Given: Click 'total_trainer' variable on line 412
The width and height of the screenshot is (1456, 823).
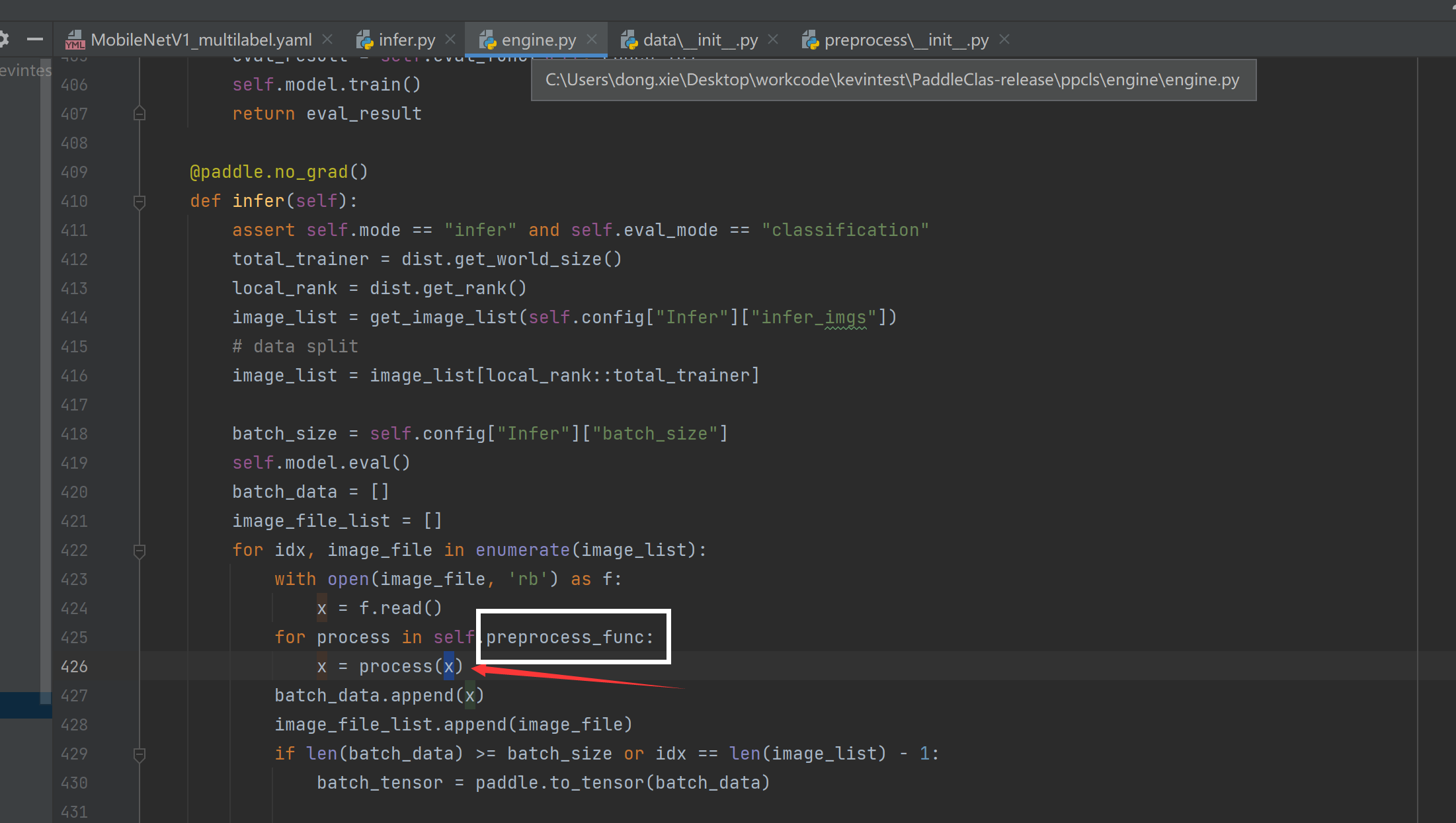Looking at the screenshot, I should click(301, 259).
